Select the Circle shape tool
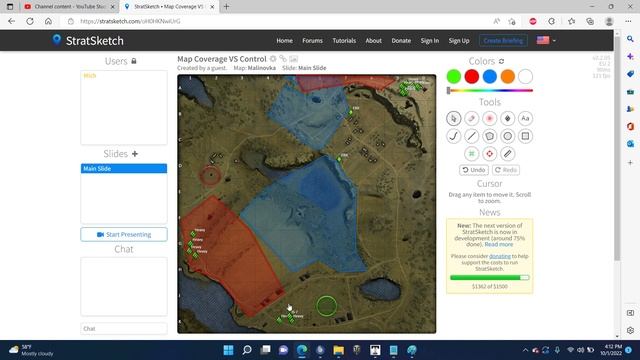Screen dimensions: 640x360 (507, 136)
